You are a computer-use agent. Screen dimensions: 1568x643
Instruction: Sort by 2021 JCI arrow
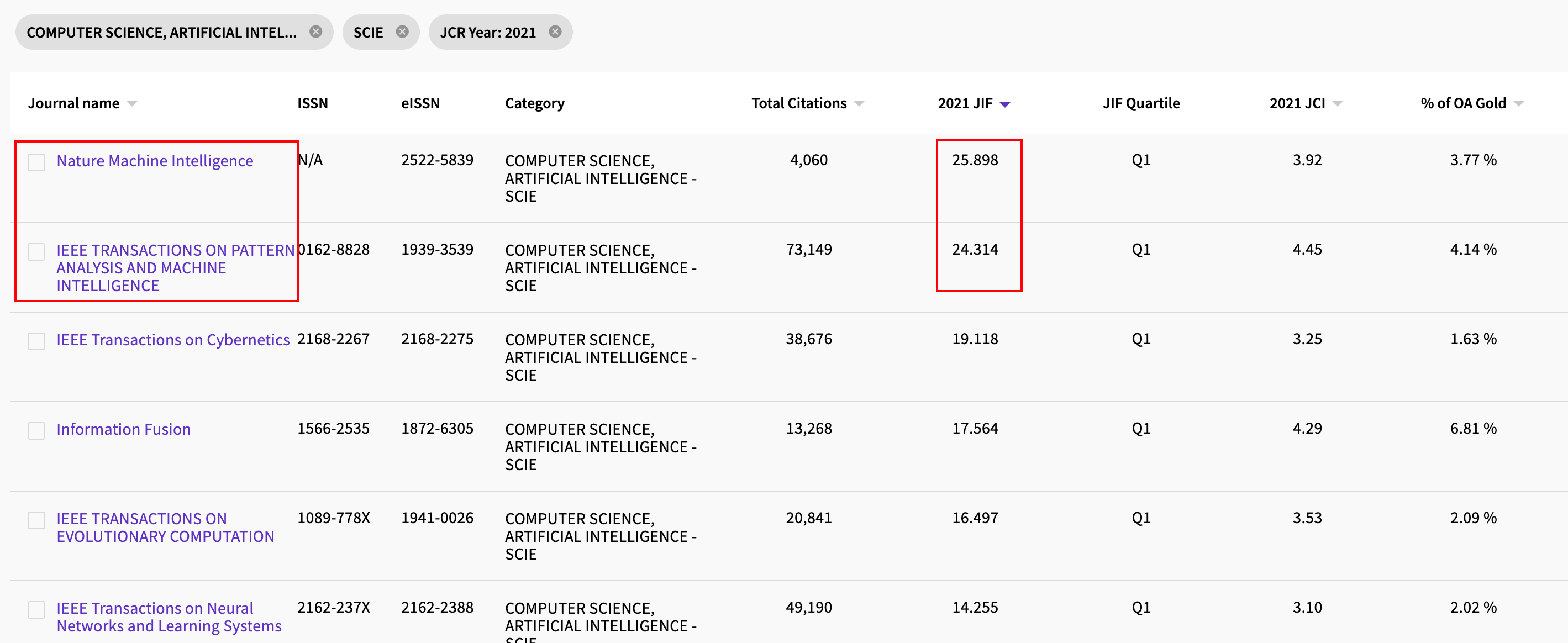(x=1337, y=104)
